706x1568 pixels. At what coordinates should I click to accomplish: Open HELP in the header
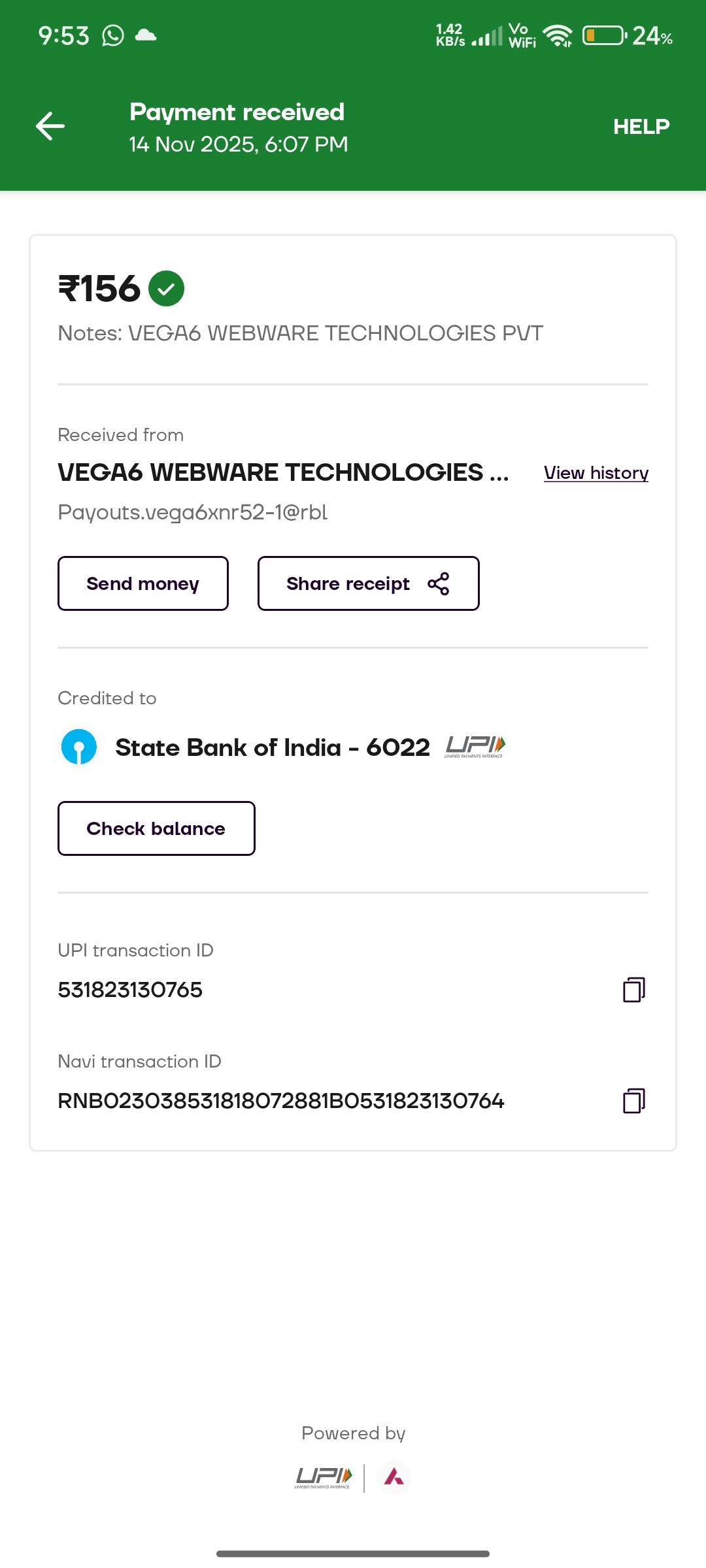(x=641, y=127)
